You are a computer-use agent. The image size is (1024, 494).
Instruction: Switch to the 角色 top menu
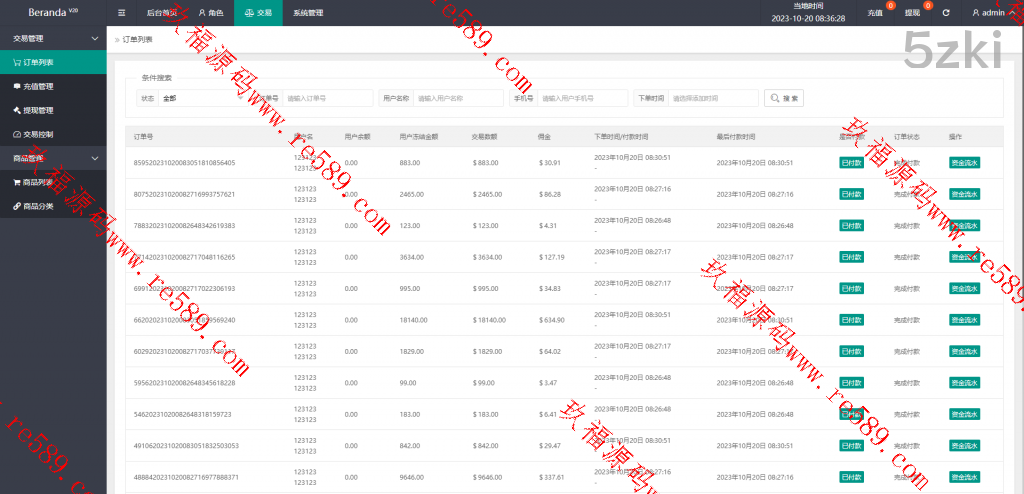click(210, 13)
